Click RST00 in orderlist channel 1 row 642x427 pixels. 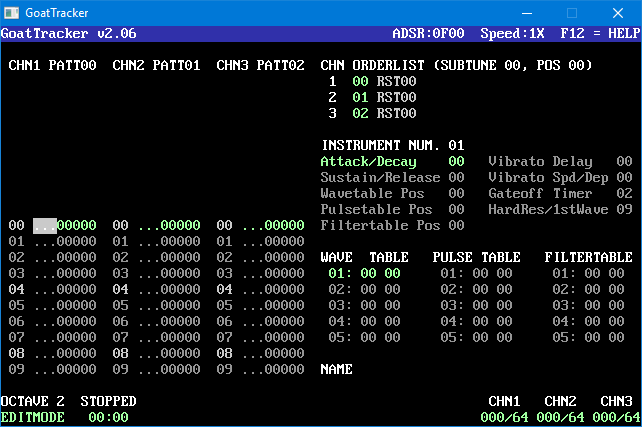tap(396, 81)
